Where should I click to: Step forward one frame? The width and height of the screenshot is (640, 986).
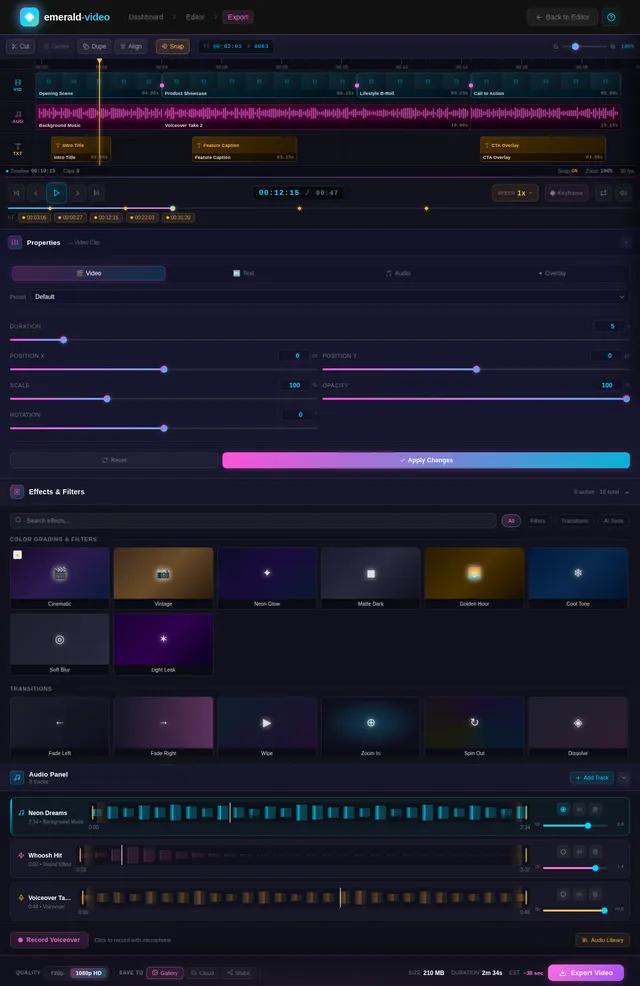(77, 193)
